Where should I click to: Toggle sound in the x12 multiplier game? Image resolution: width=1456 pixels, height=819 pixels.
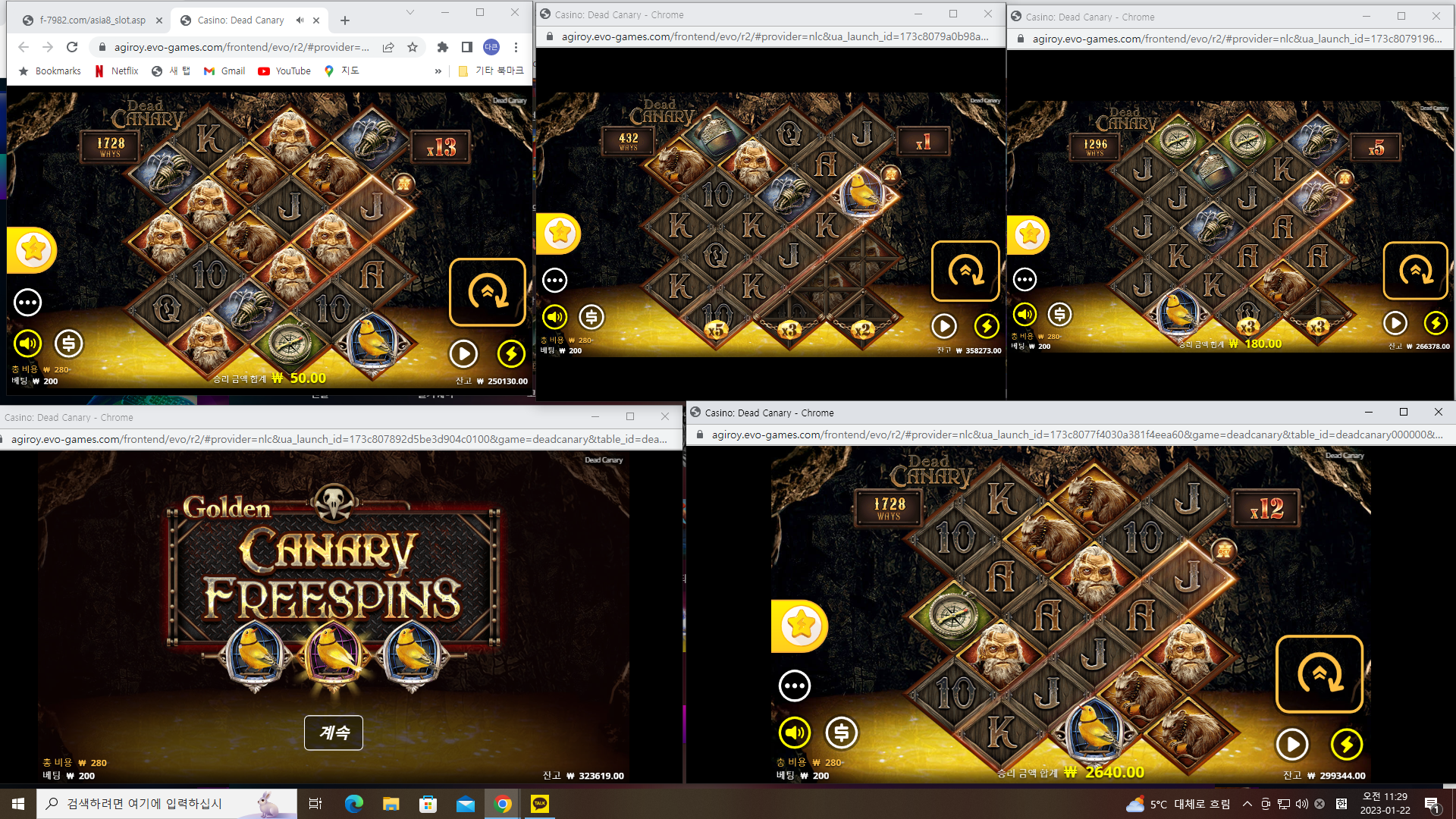click(795, 733)
